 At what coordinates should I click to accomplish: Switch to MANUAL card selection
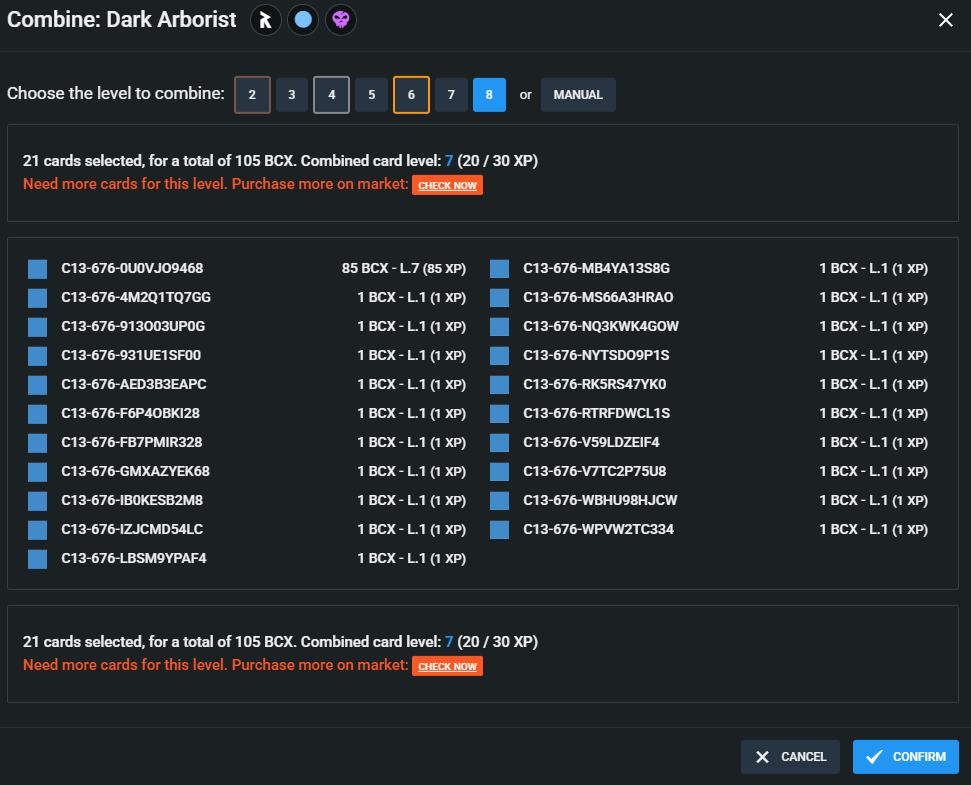(578, 95)
